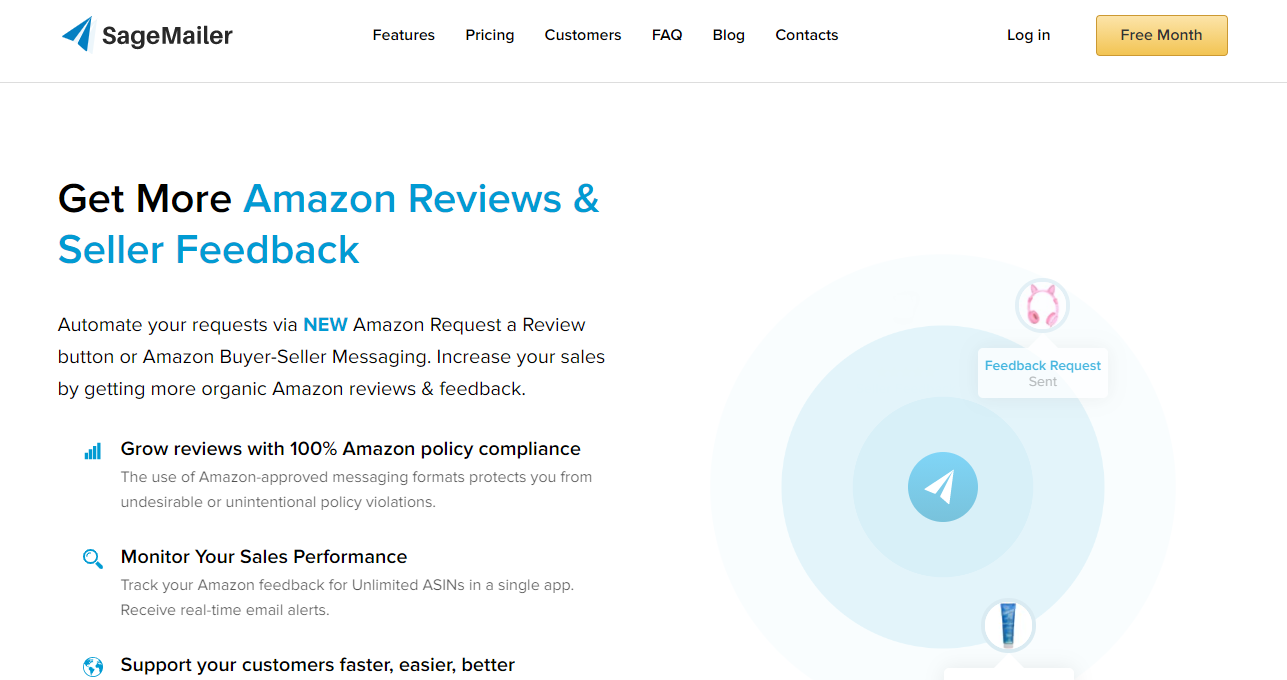Click the SageMailer brand name text
This screenshot has width=1287, height=680.
point(167,37)
